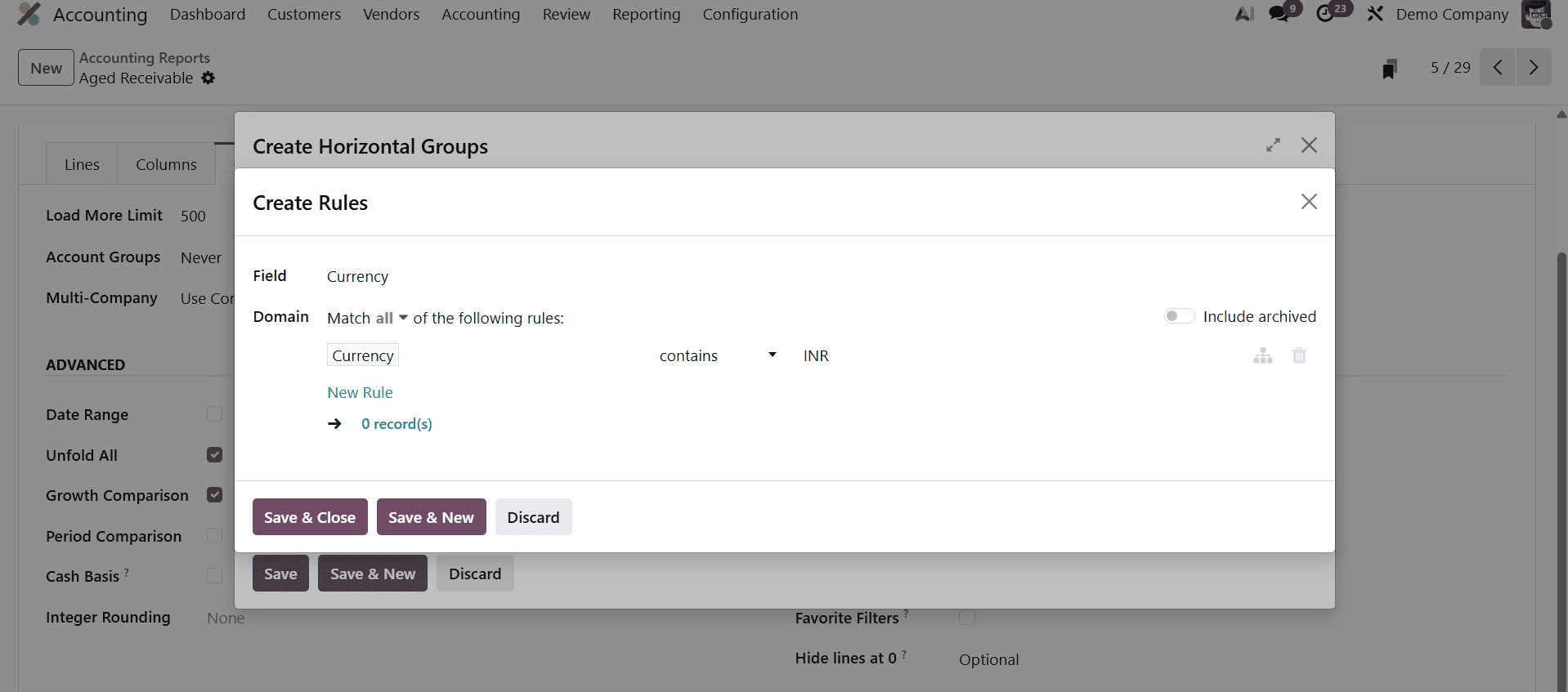The width and height of the screenshot is (1568, 692).
Task: Click the Save & Close button
Action: (309, 516)
